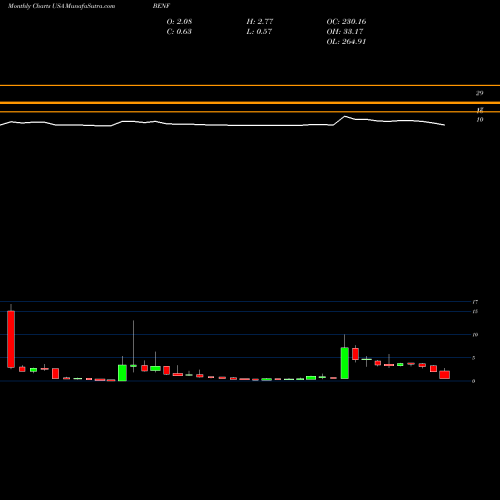The height and width of the screenshot is (500, 500).
Task: Select the low price value L: 0.57
Action: (259, 32)
